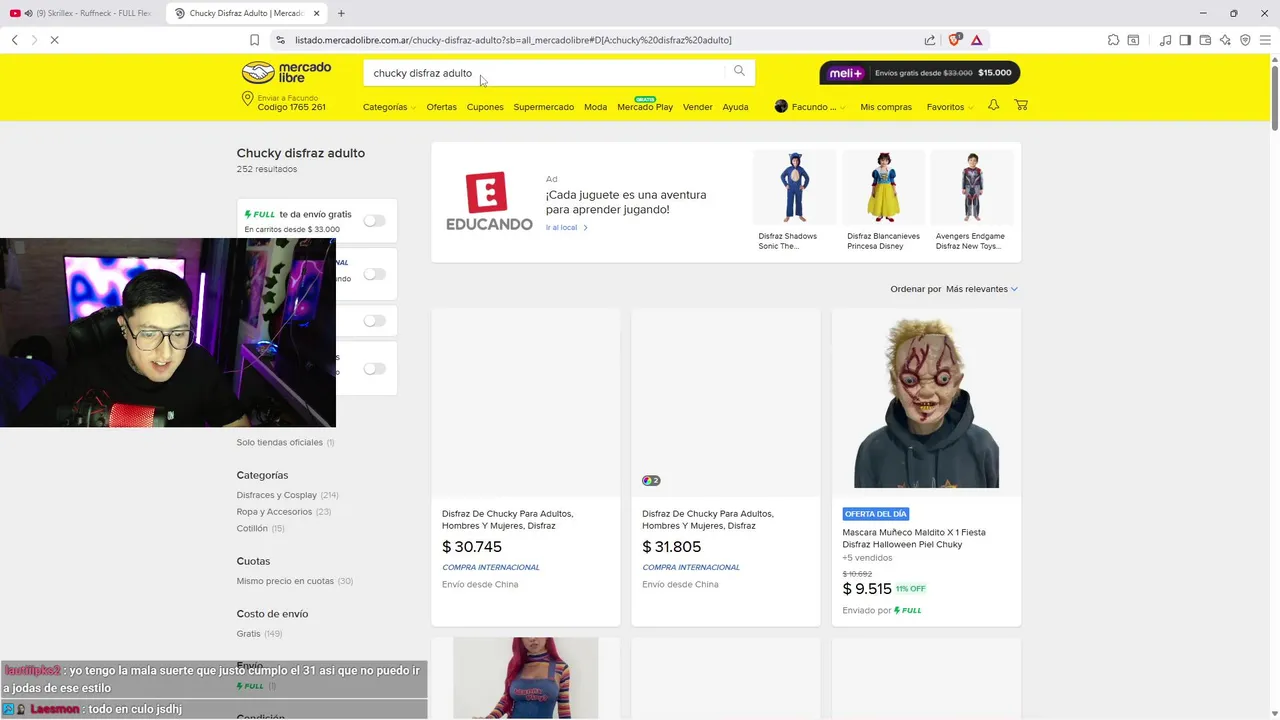The width and height of the screenshot is (1280, 720).
Task: Click into the search field with chucky disfraz adulto
Action: coord(545,73)
